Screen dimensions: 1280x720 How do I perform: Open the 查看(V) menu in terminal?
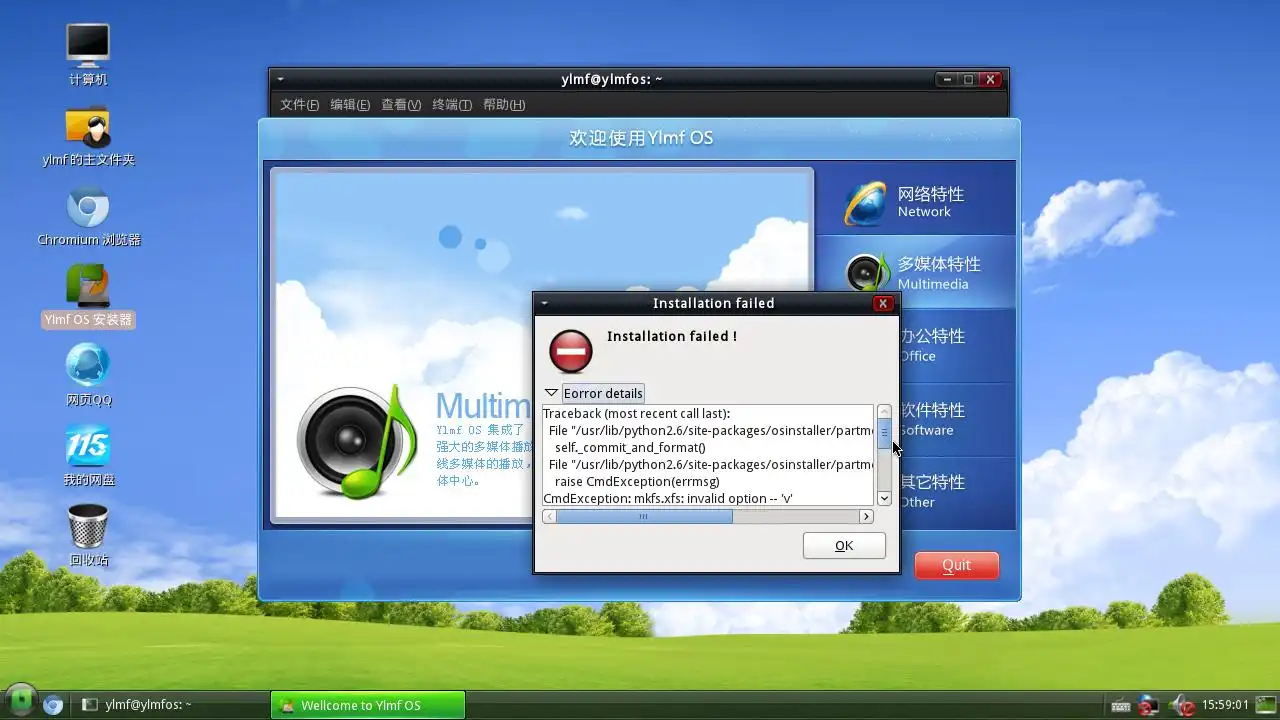[x=401, y=105]
